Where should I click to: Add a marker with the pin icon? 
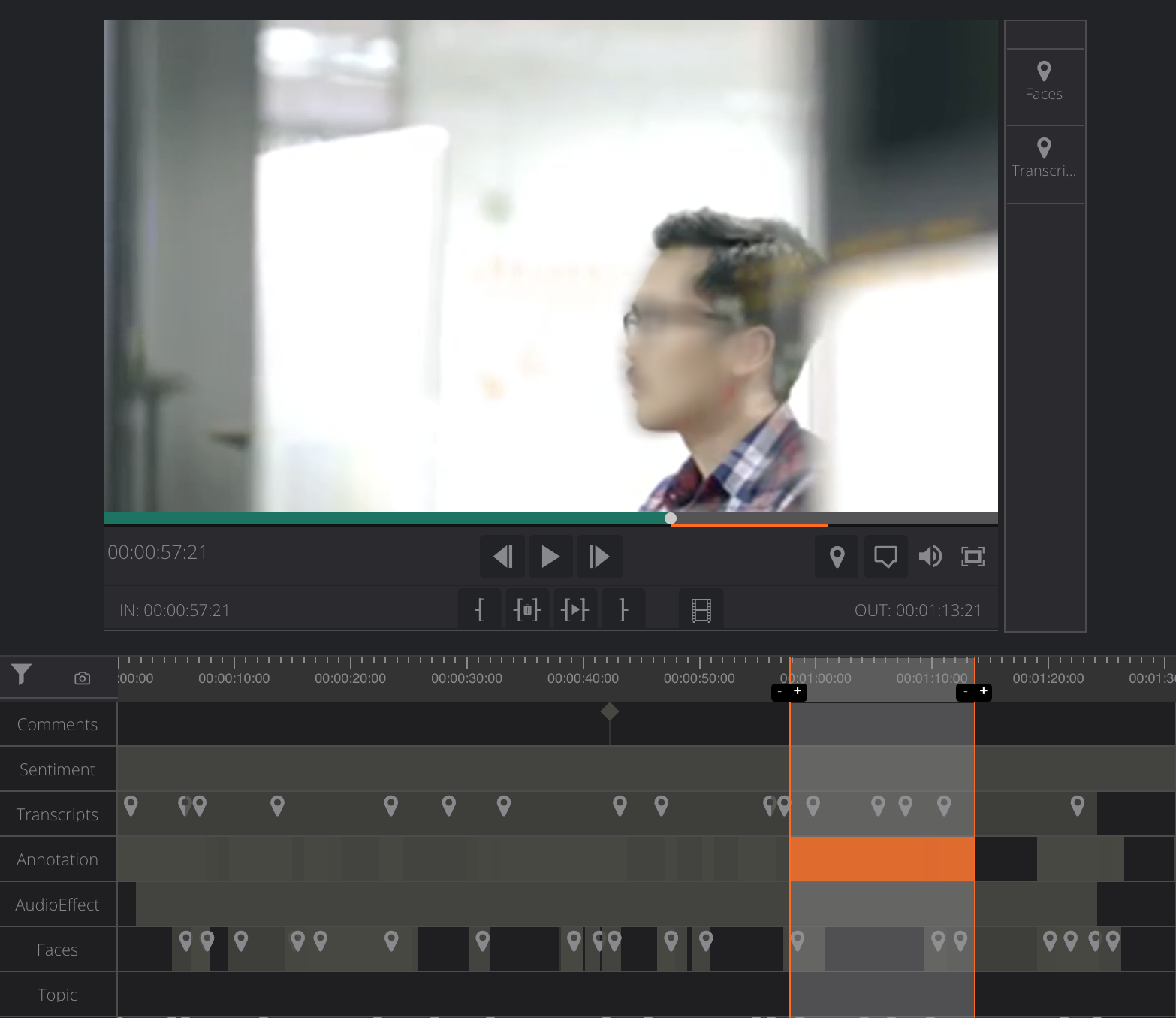(x=837, y=557)
